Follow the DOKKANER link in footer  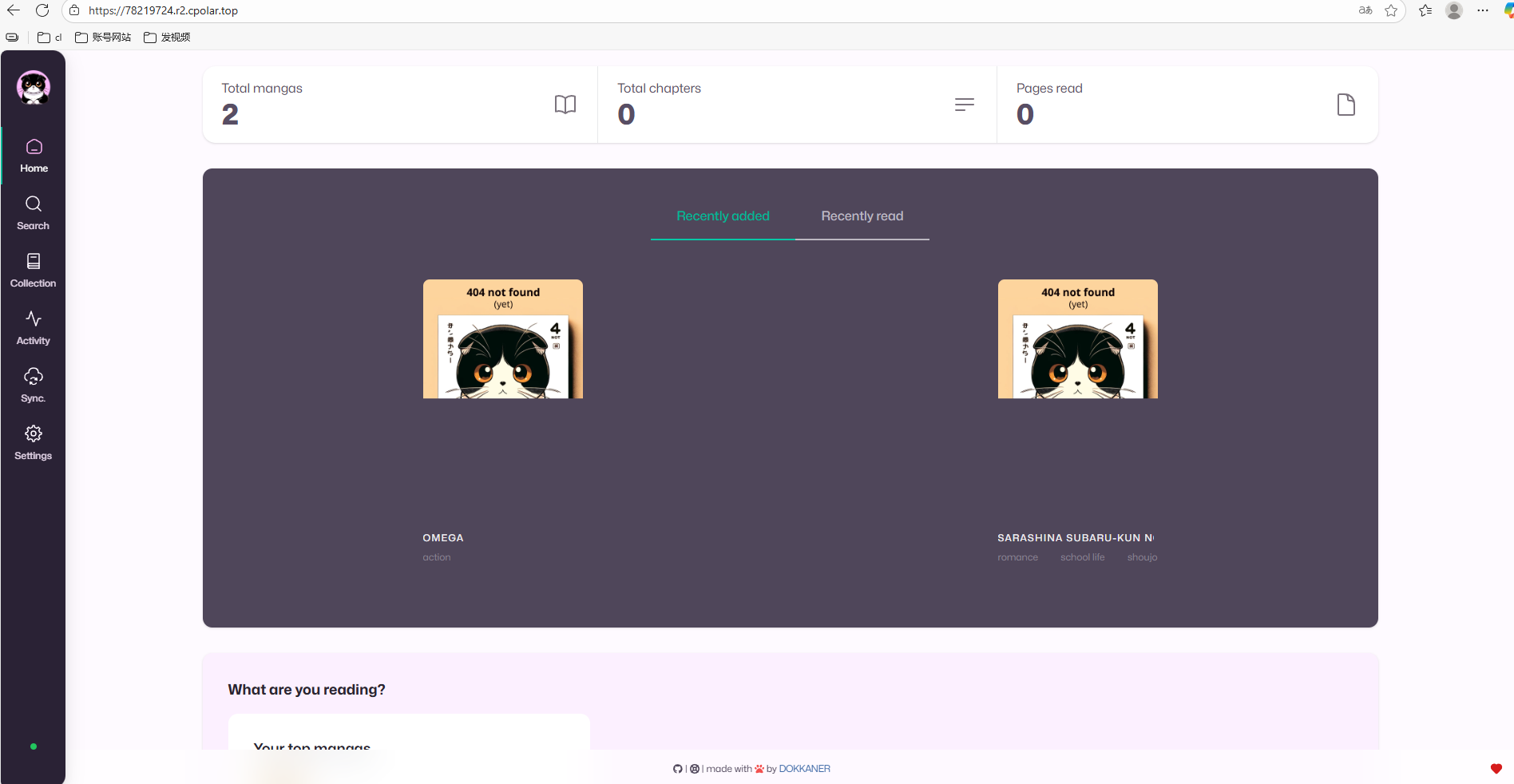click(804, 769)
